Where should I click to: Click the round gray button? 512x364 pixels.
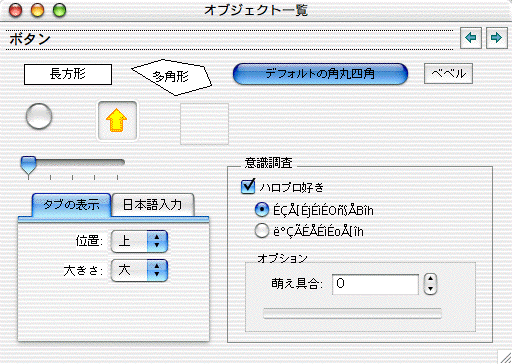(x=39, y=116)
